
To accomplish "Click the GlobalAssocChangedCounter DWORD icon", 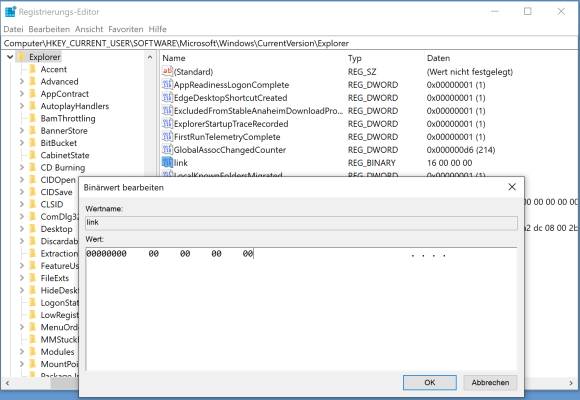I will pyautogui.click(x=167, y=149).
